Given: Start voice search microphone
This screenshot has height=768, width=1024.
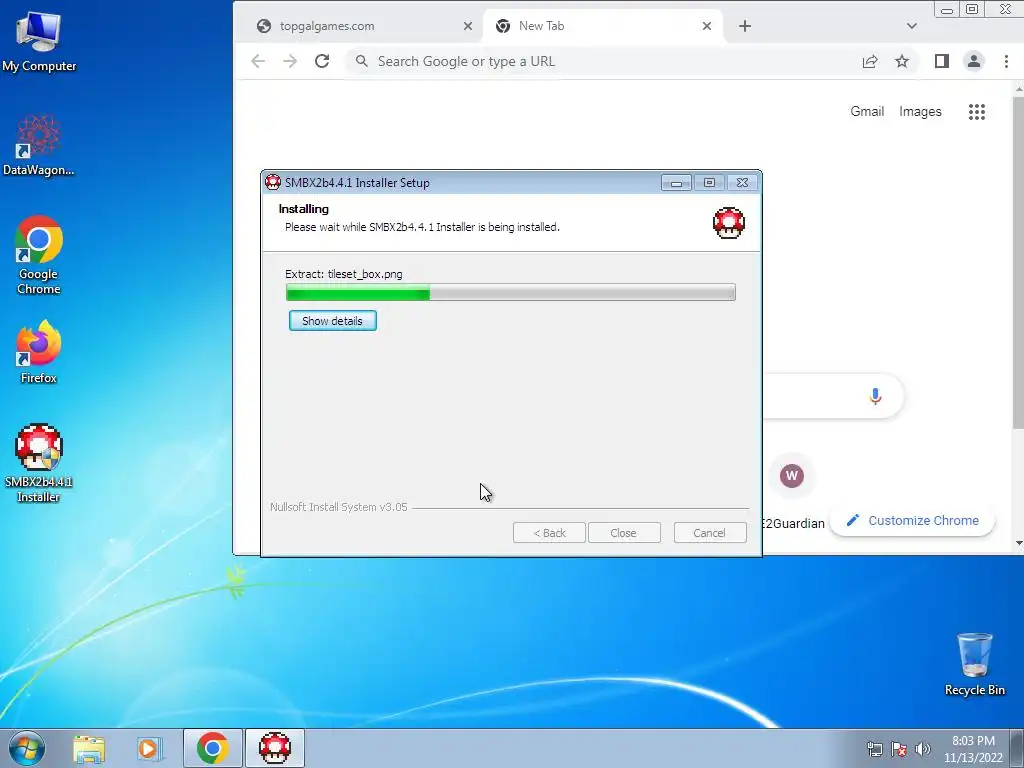Looking at the screenshot, I should coord(876,396).
